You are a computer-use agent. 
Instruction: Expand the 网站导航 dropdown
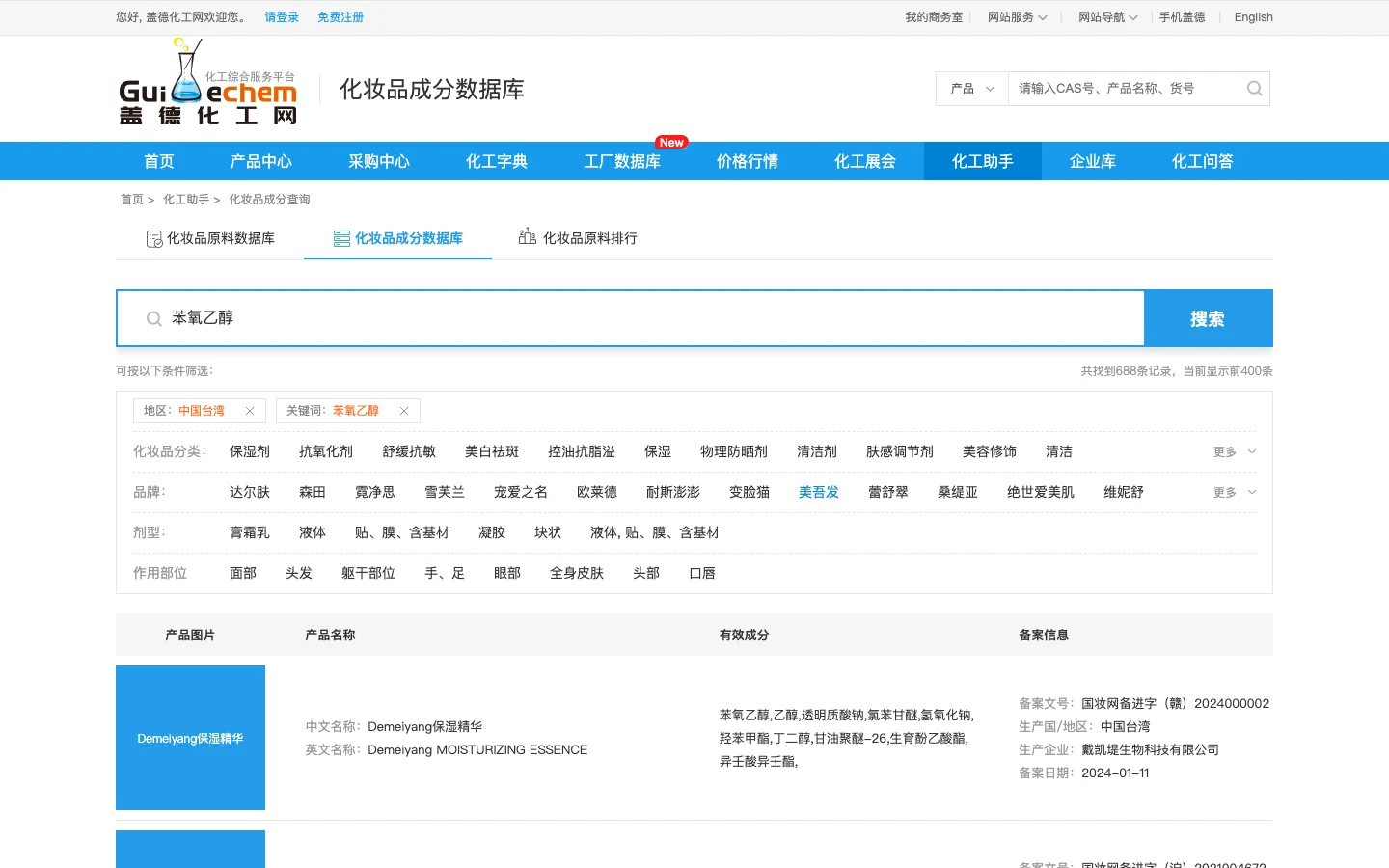tap(1107, 17)
